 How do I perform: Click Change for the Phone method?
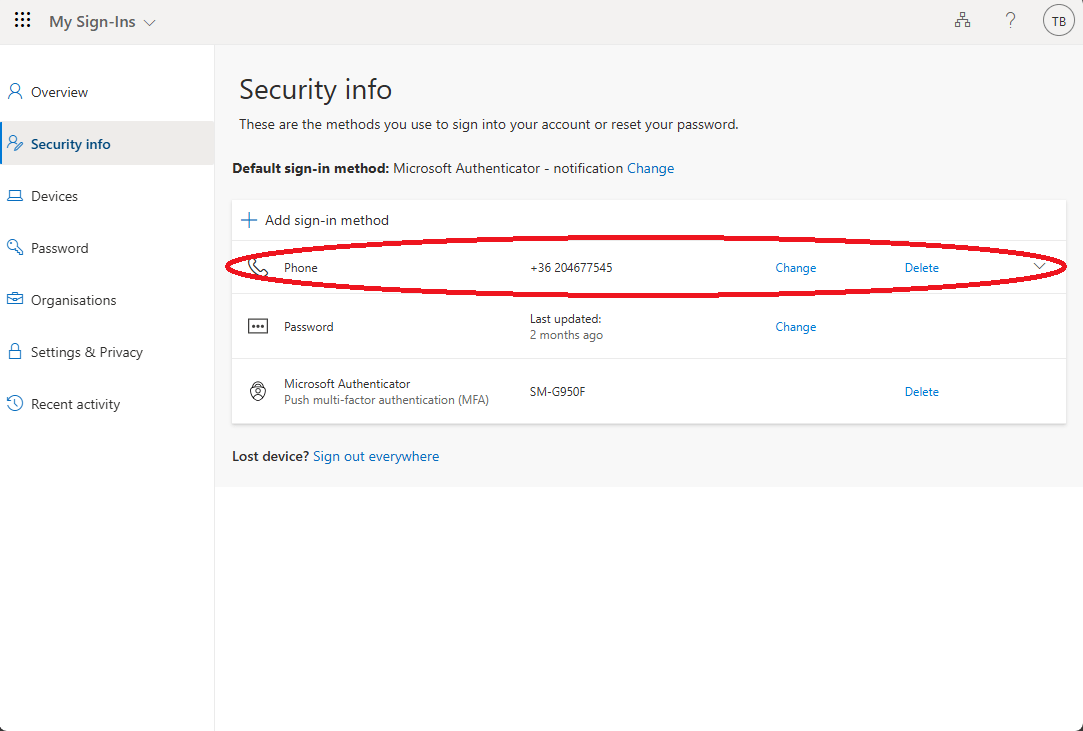(x=795, y=268)
